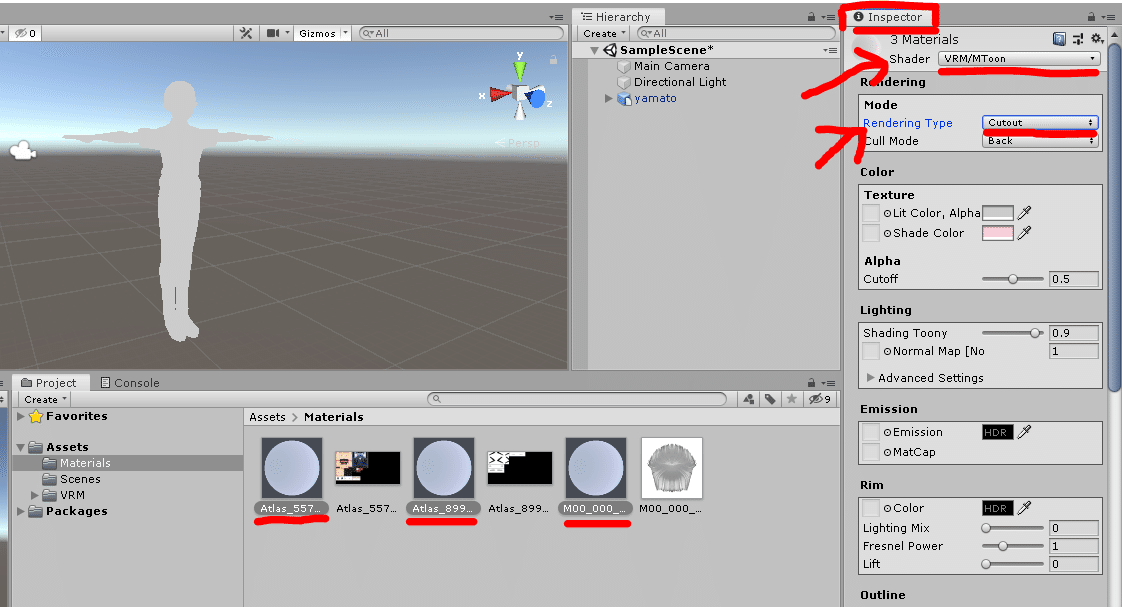Viewport: 1122px width, 607px height.
Task: Switch to the Console tab
Action: [130, 383]
